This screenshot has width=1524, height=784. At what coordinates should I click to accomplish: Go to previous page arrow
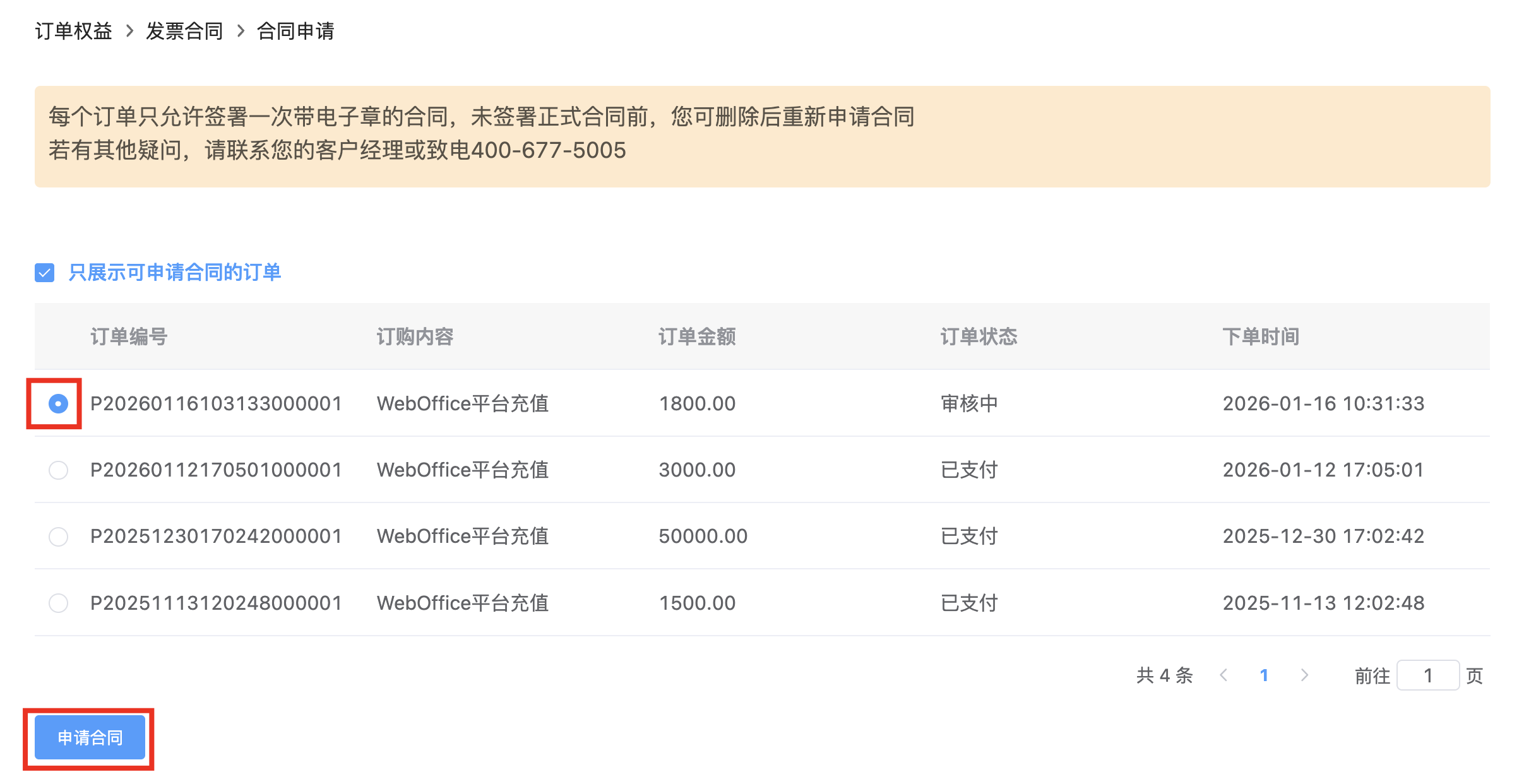tap(1223, 675)
